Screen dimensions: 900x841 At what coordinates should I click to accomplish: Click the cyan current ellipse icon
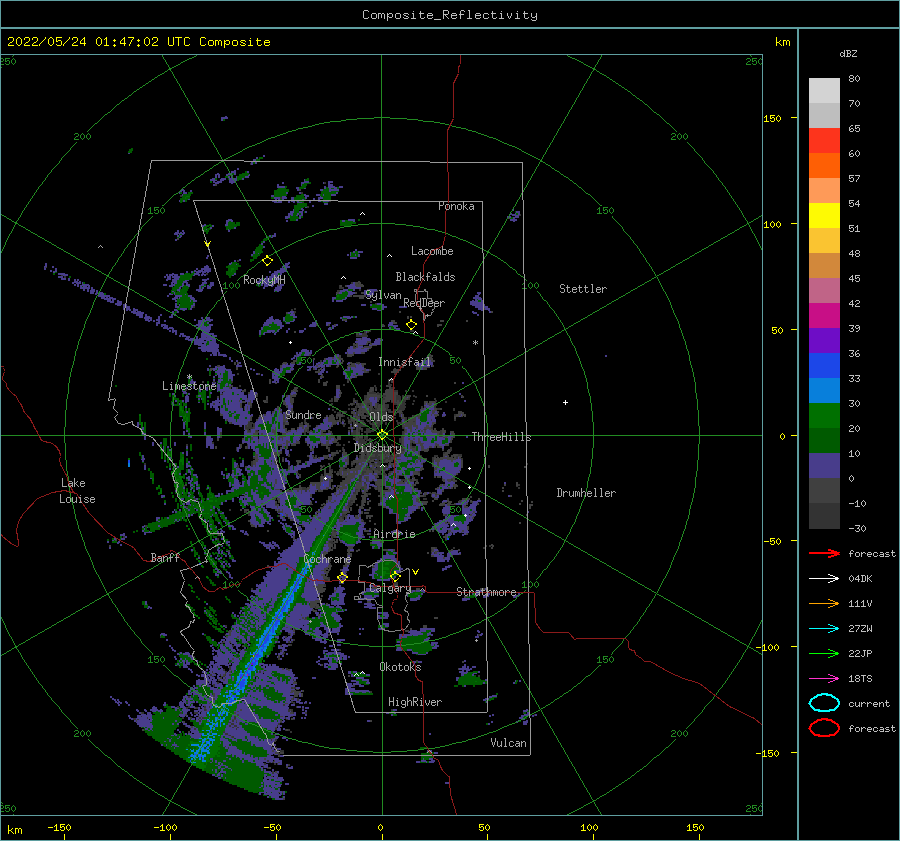(x=824, y=703)
